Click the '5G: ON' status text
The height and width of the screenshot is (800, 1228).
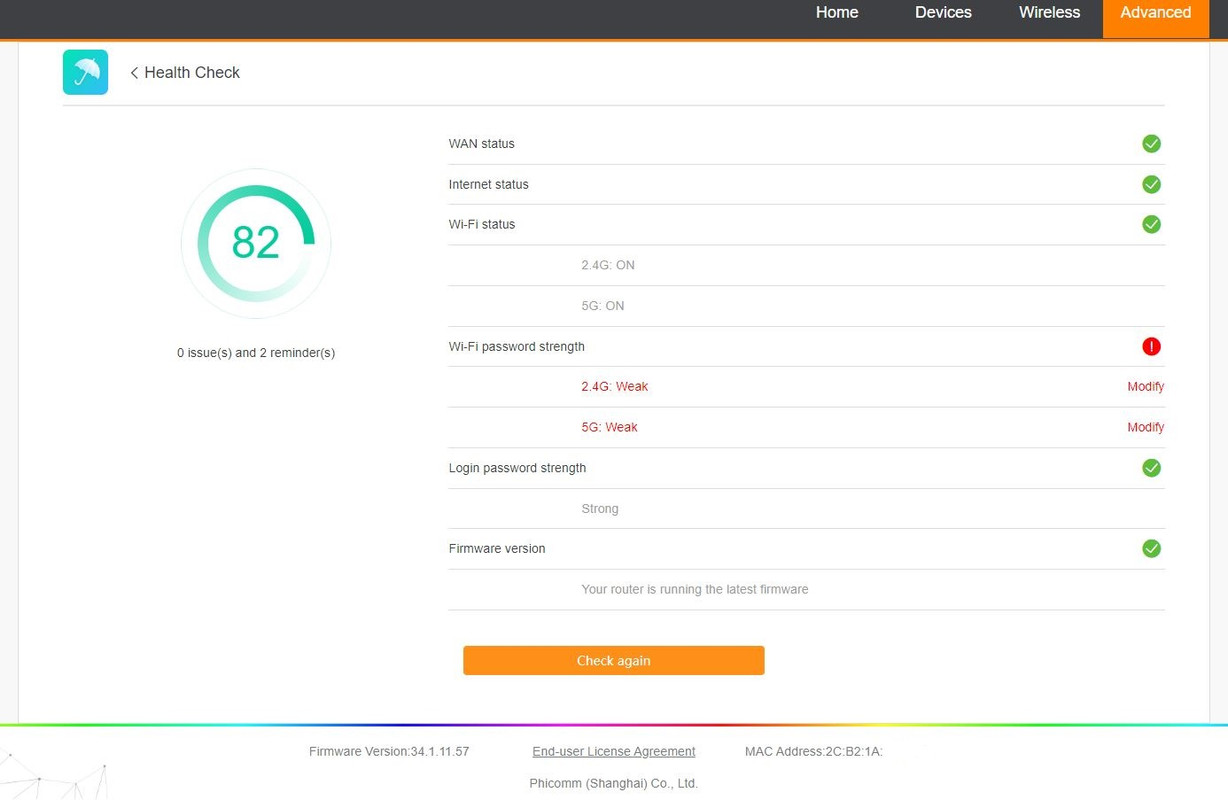click(x=603, y=306)
